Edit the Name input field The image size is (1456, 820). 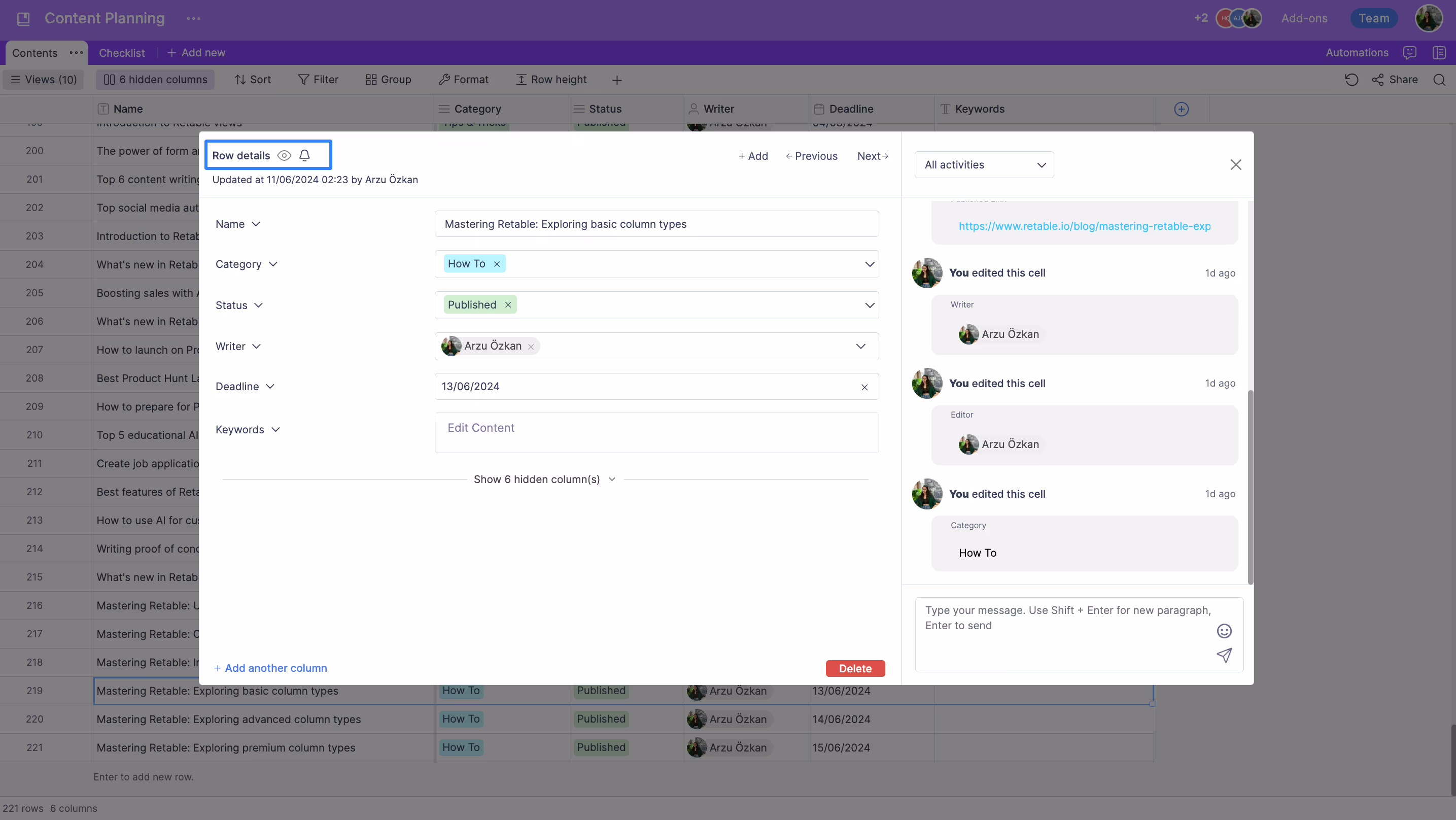point(656,224)
